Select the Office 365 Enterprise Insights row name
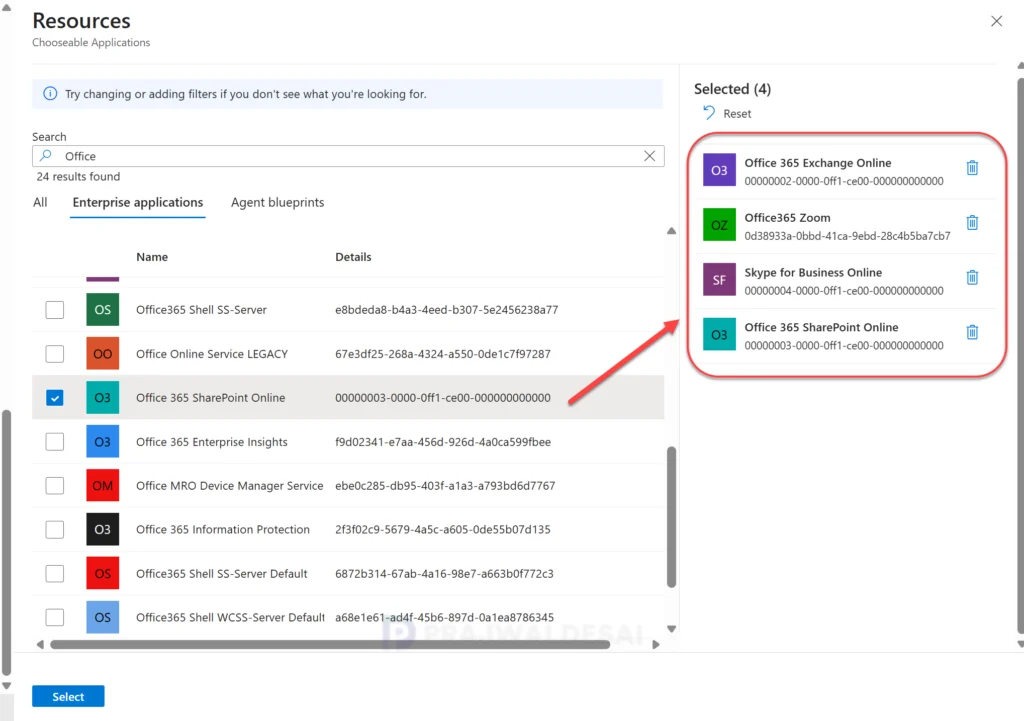The image size is (1024, 721). (x=212, y=442)
